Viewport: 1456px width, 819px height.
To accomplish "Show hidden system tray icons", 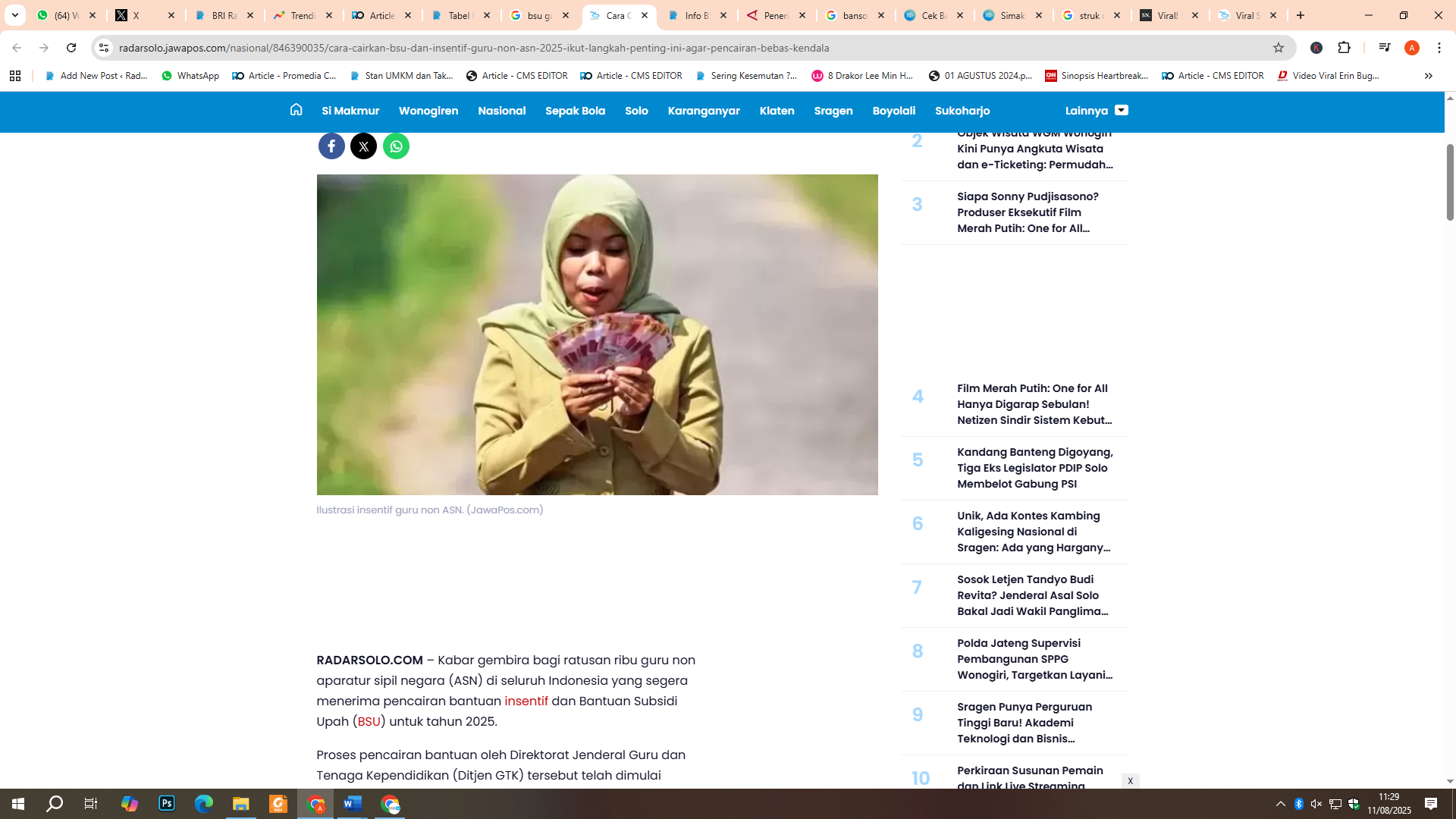I will click(1281, 804).
